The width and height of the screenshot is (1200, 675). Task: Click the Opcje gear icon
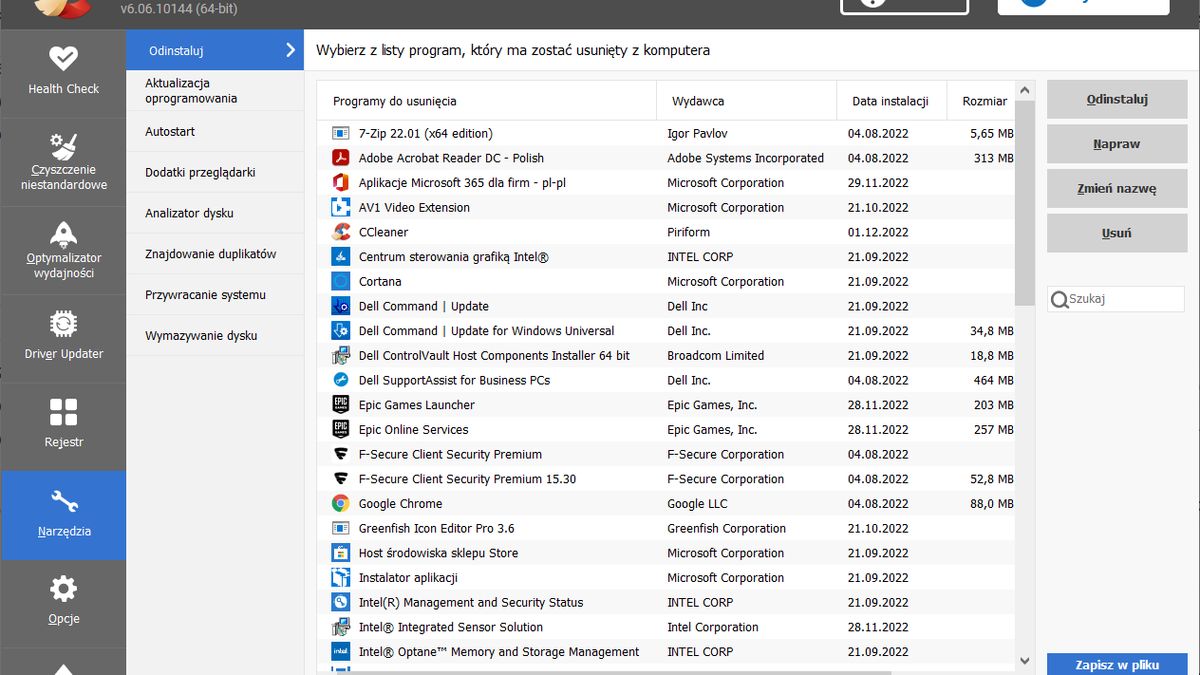tap(63, 588)
